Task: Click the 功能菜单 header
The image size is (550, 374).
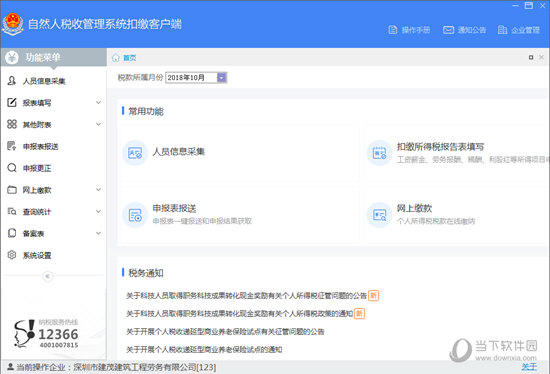Action: coord(54,57)
